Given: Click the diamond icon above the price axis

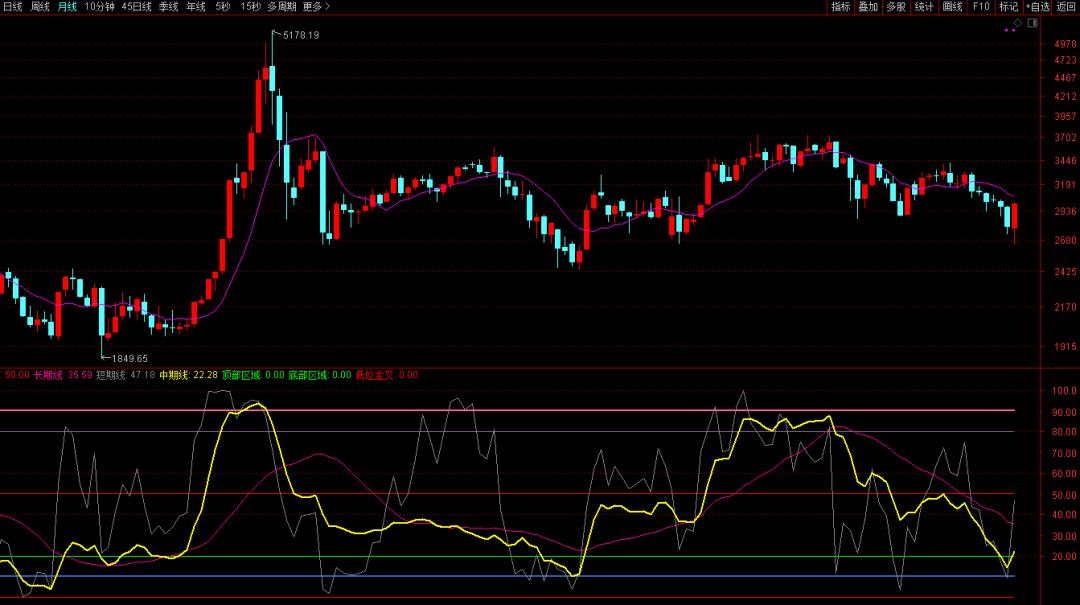Looking at the screenshot, I should coord(1018,22).
